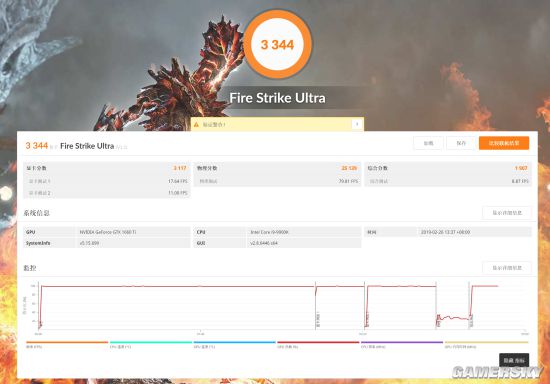Image resolution: width=550 pixels, height=384 pixels.
Task: Expand the validation warning banner's small button
Action: 357,124
